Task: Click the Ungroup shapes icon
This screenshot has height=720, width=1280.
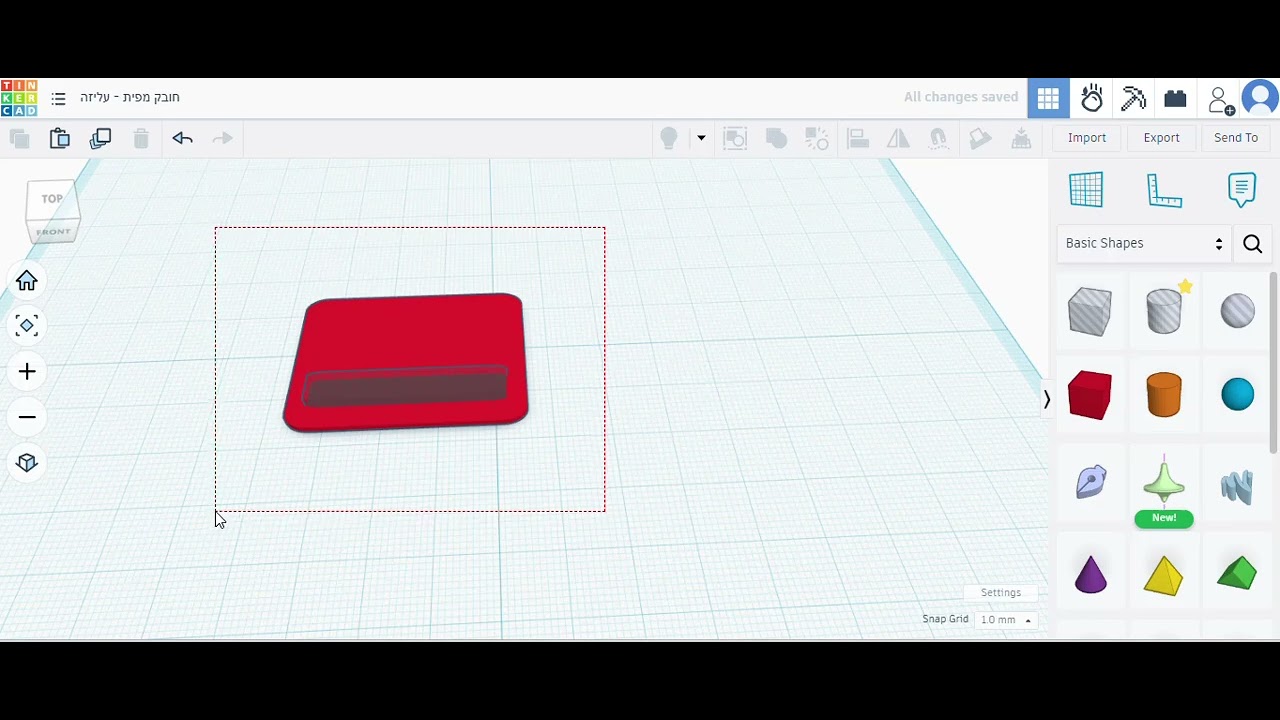Action: (817, 138)
